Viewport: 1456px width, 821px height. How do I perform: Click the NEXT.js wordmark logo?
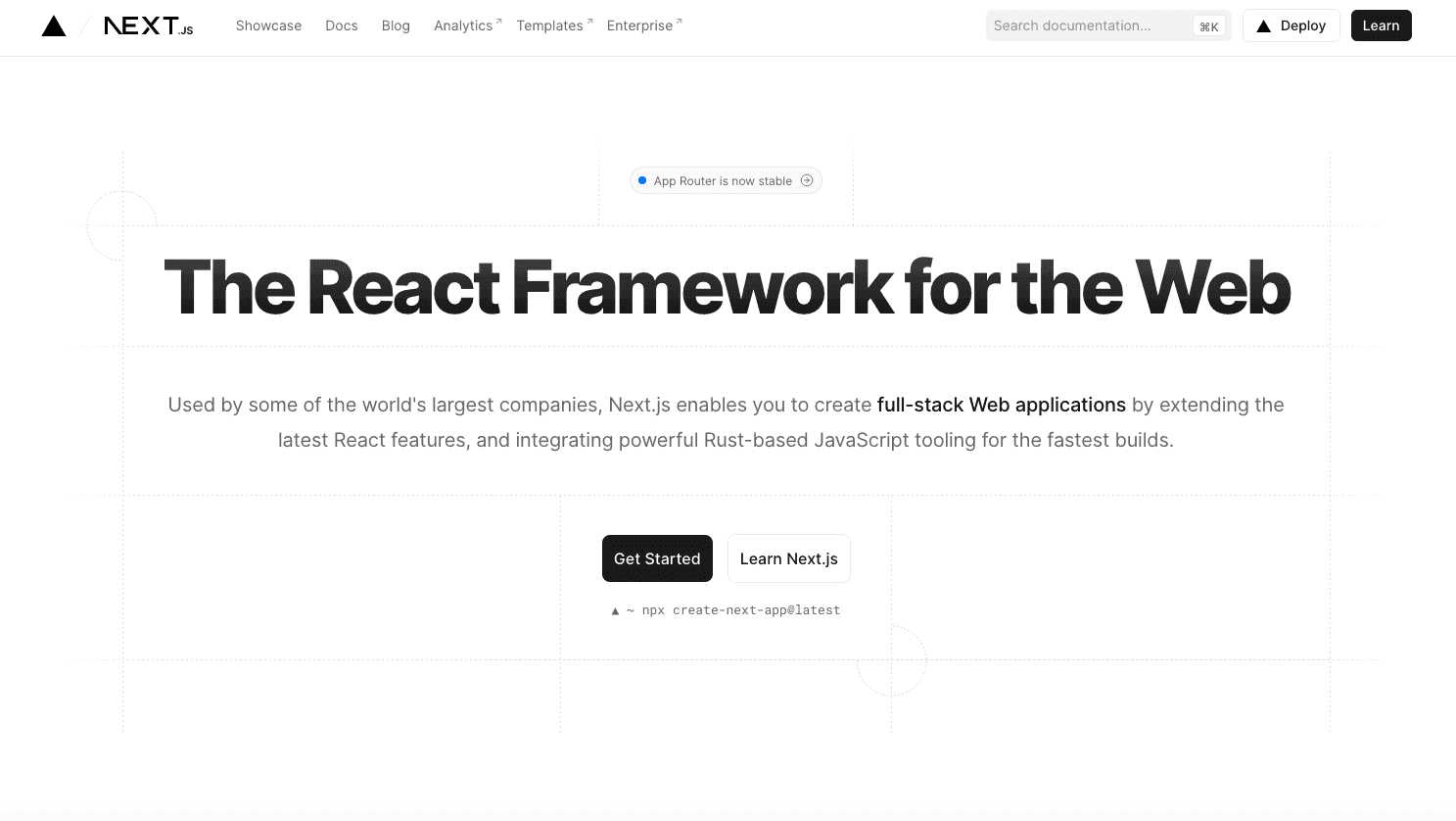click(x=148, y=26)
